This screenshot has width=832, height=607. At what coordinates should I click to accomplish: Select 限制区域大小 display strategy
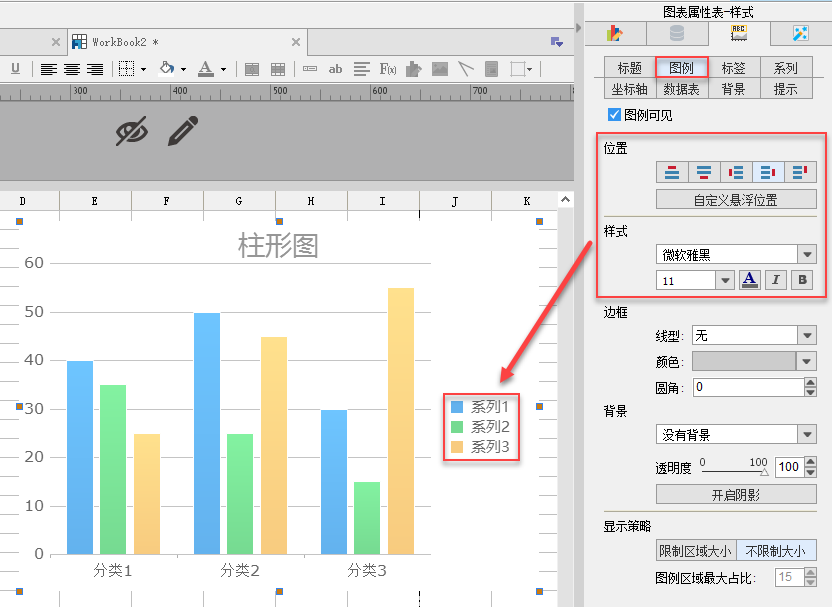point(696,551)
